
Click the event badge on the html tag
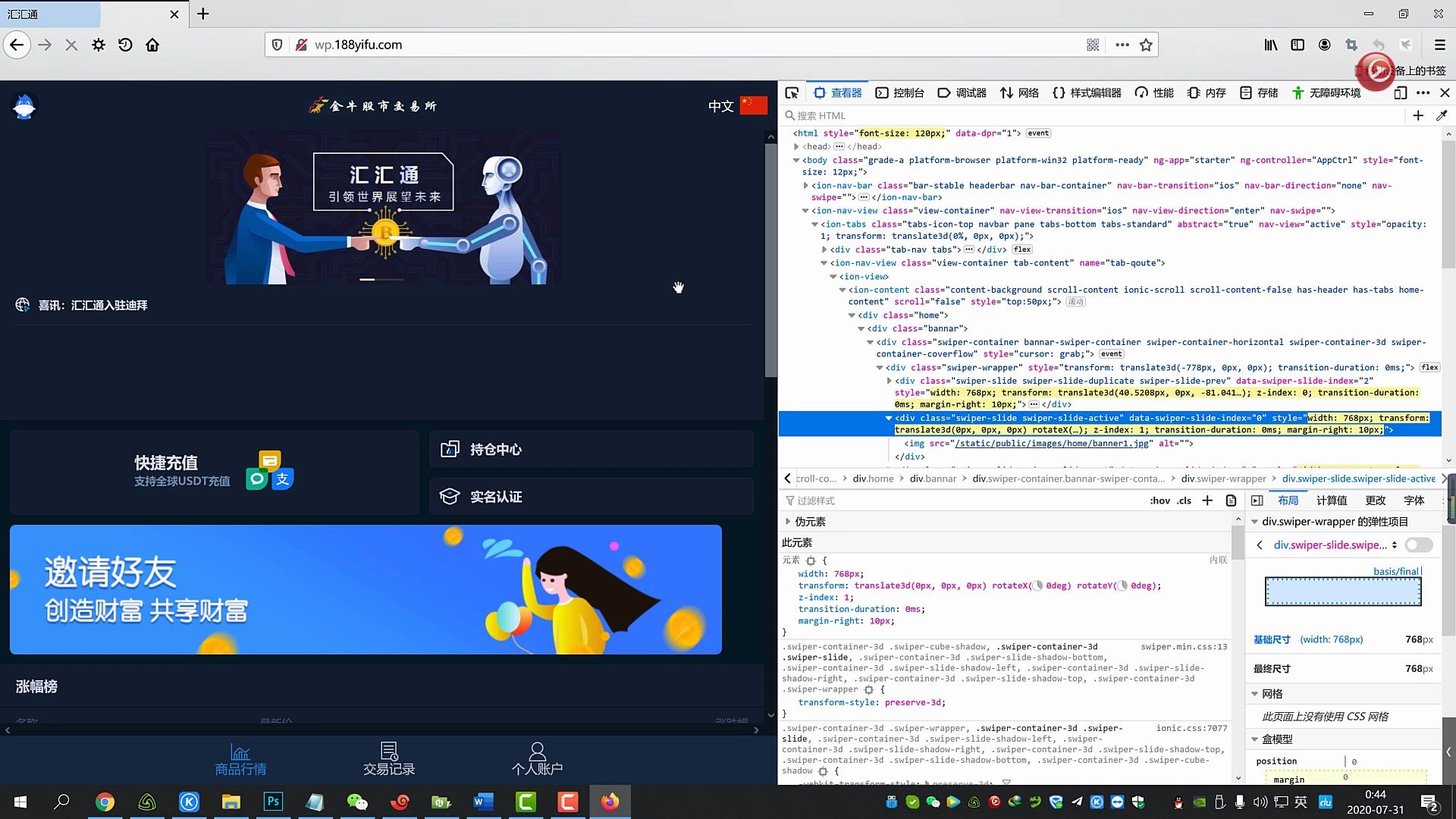1038,133
